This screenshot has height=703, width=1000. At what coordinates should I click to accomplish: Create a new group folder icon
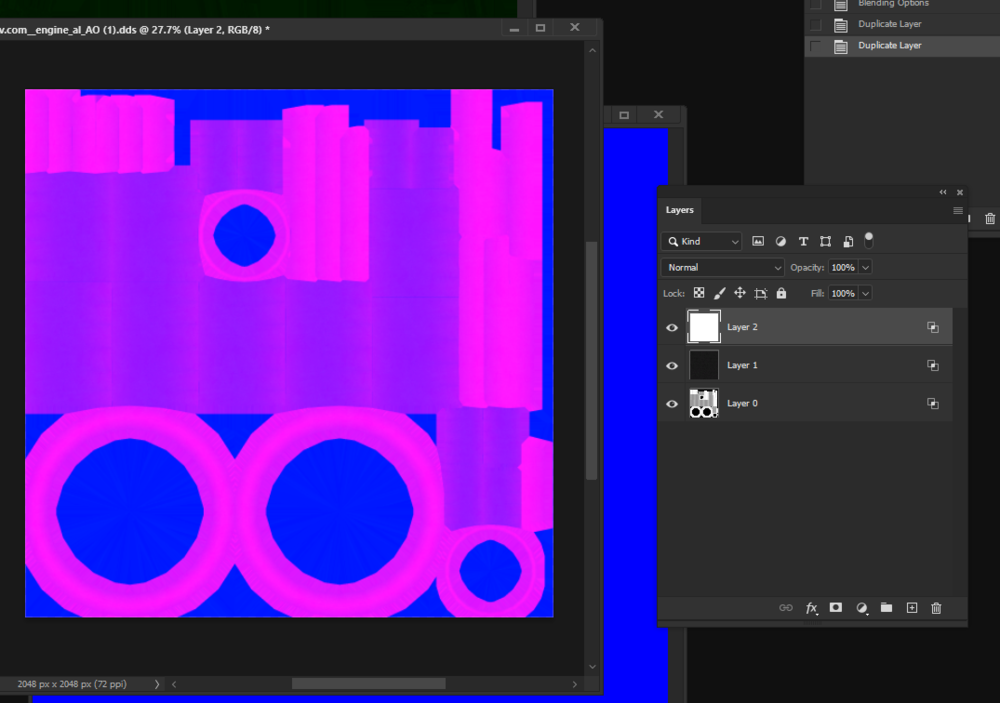(x=886, y=608)
